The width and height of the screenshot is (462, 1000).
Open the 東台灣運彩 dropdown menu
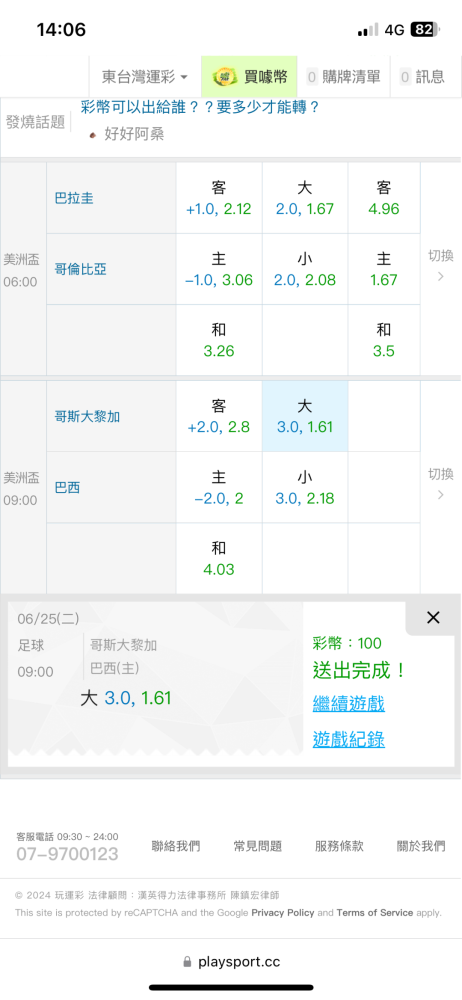click(x=145, y=77)
